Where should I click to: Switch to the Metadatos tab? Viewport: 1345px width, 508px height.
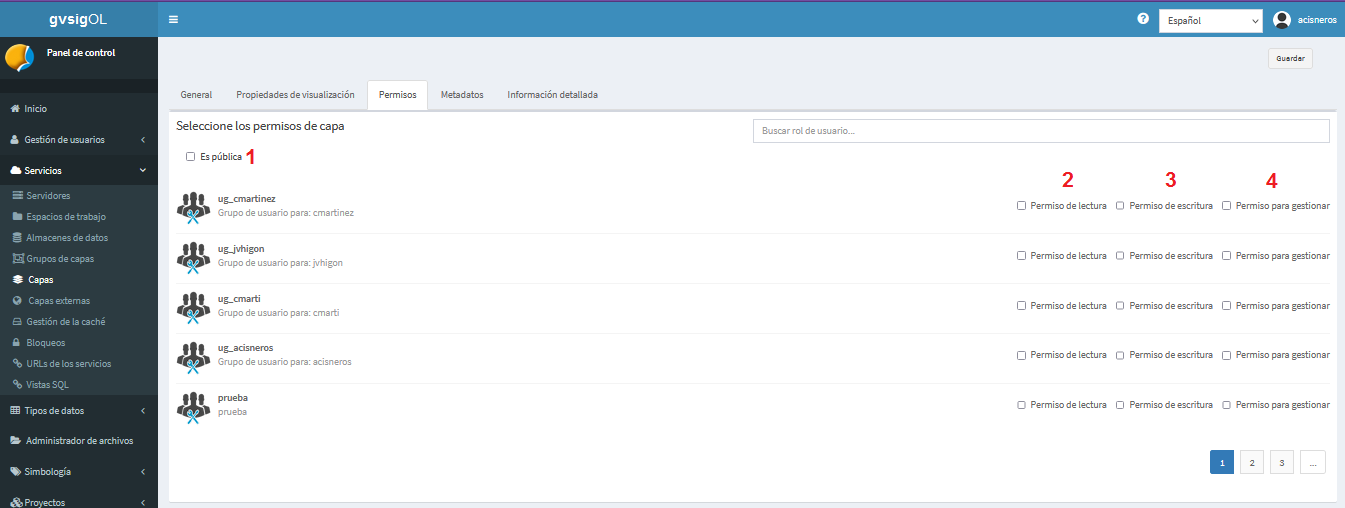coord(462,95)
